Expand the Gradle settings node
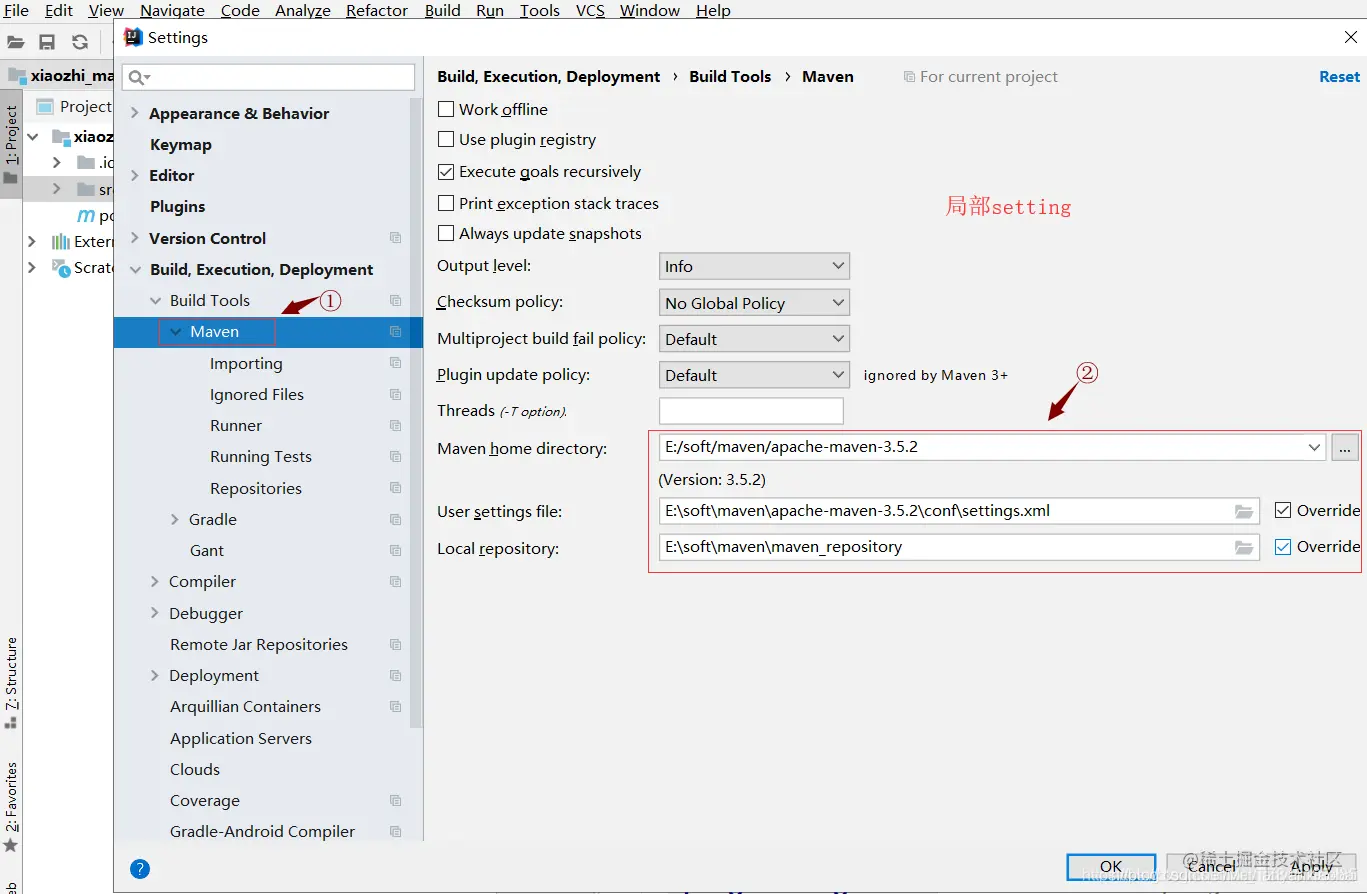 tap(175, 519)
